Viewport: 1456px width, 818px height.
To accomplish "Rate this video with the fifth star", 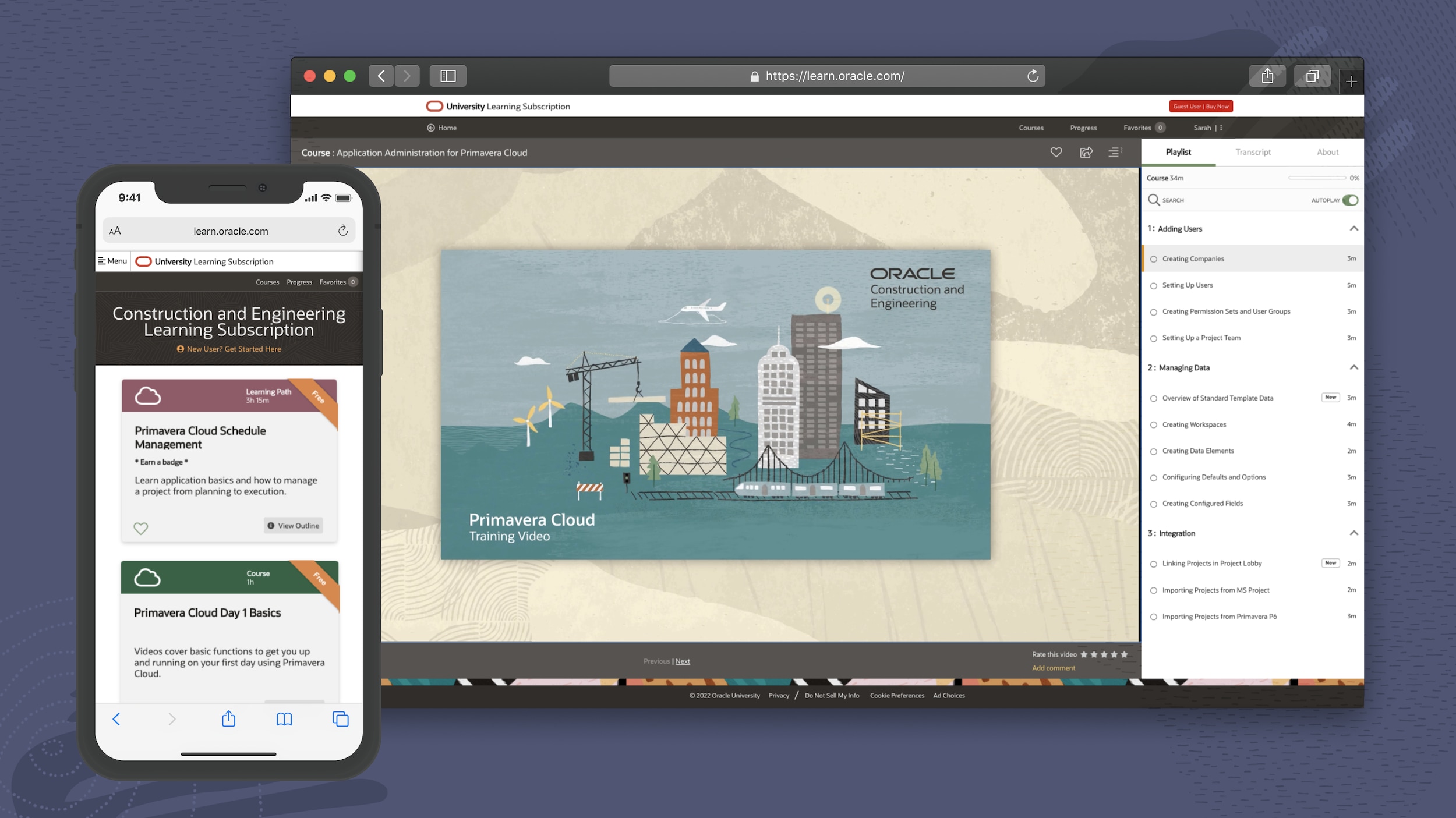I will 1124,655.
